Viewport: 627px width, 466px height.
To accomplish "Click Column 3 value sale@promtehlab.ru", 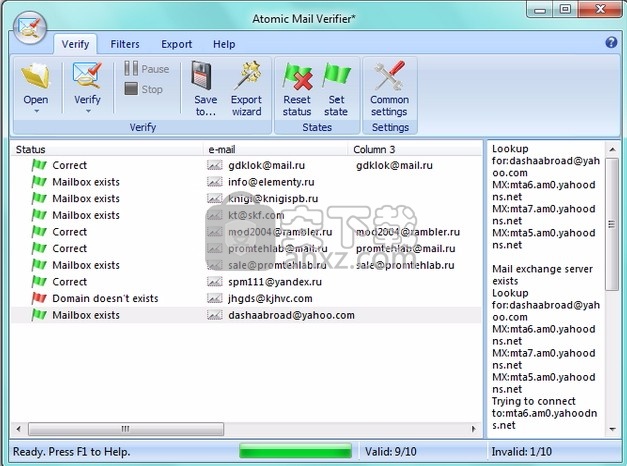I will tap(405, 265).
